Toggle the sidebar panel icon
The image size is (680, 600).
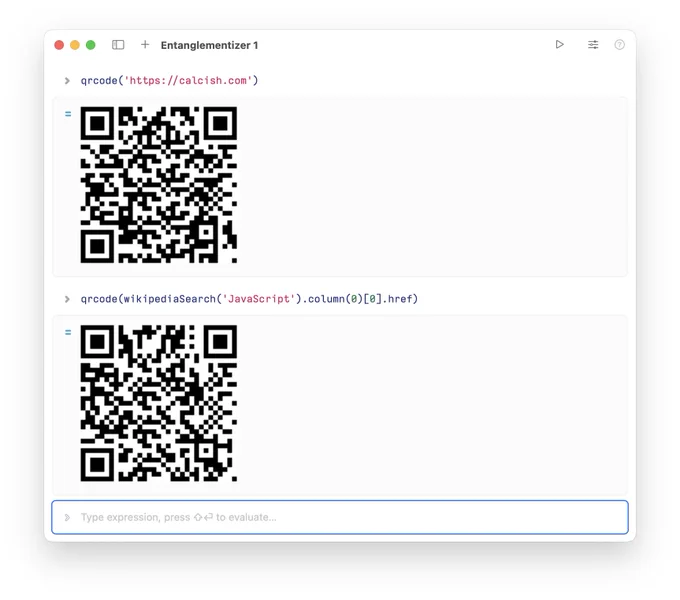tap(118, 45)
